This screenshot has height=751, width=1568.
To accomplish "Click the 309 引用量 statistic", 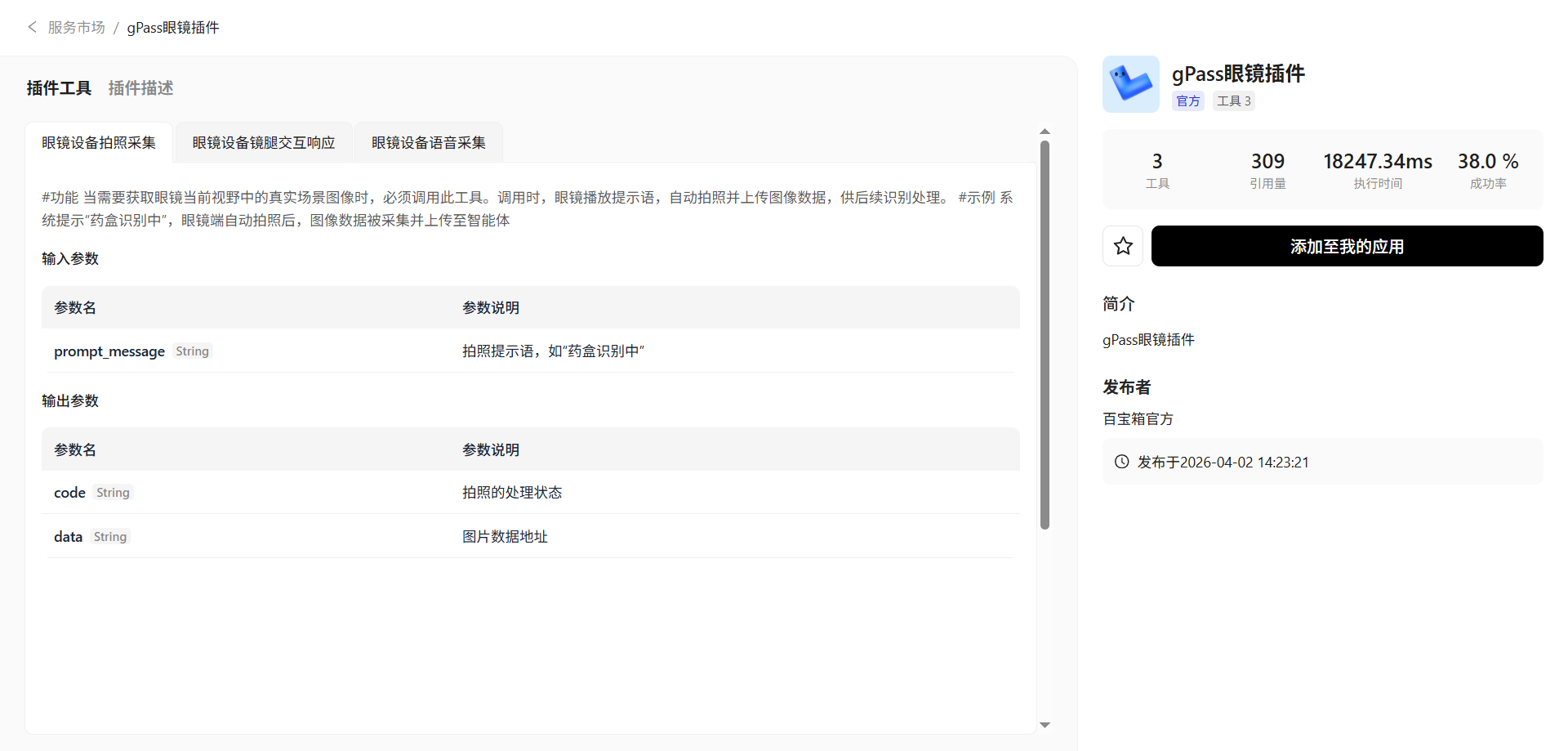I will click(x=1267, y=170).
